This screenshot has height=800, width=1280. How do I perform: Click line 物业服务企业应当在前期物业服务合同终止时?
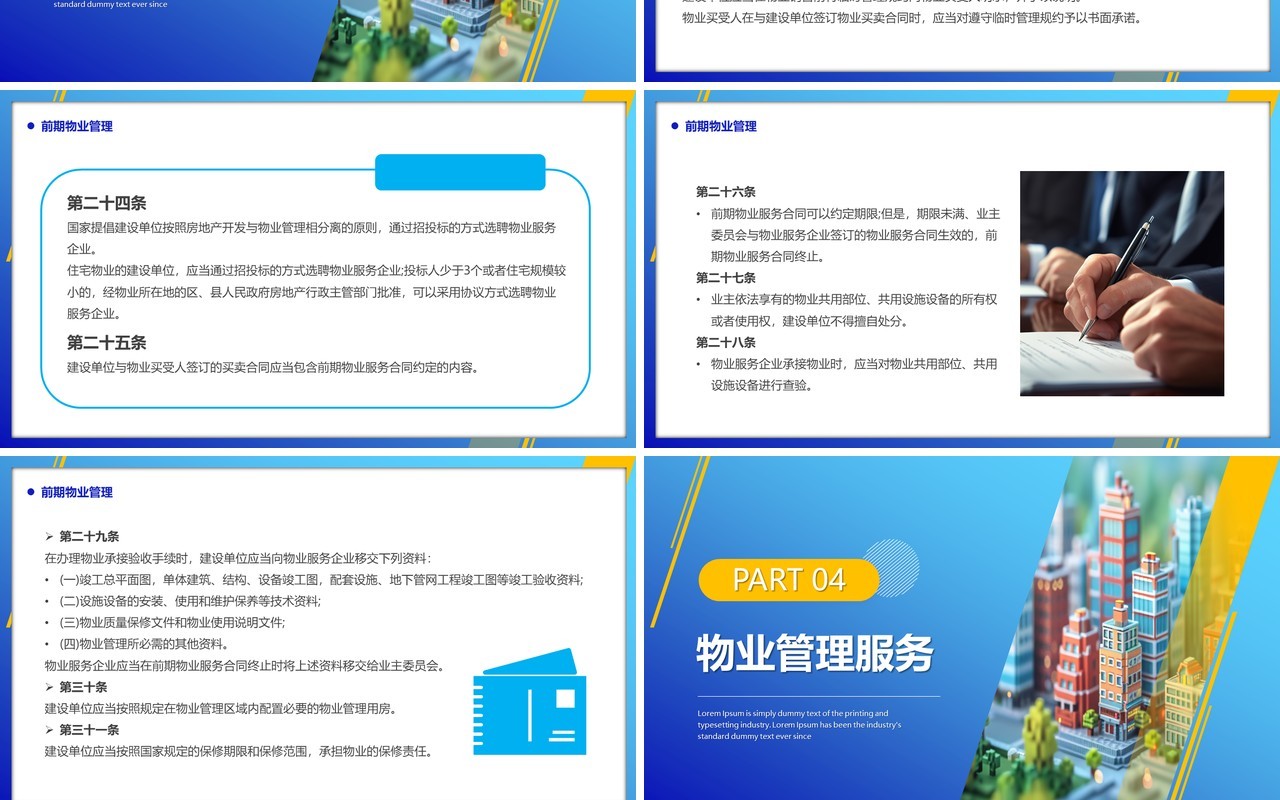(245, 665)
